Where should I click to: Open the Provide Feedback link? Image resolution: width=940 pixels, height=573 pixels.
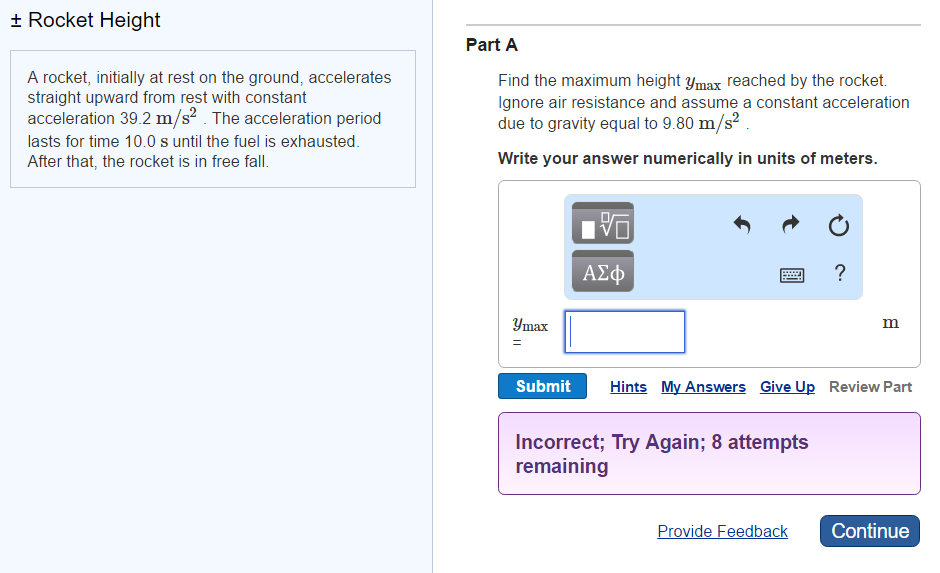(x=722, y=531)
